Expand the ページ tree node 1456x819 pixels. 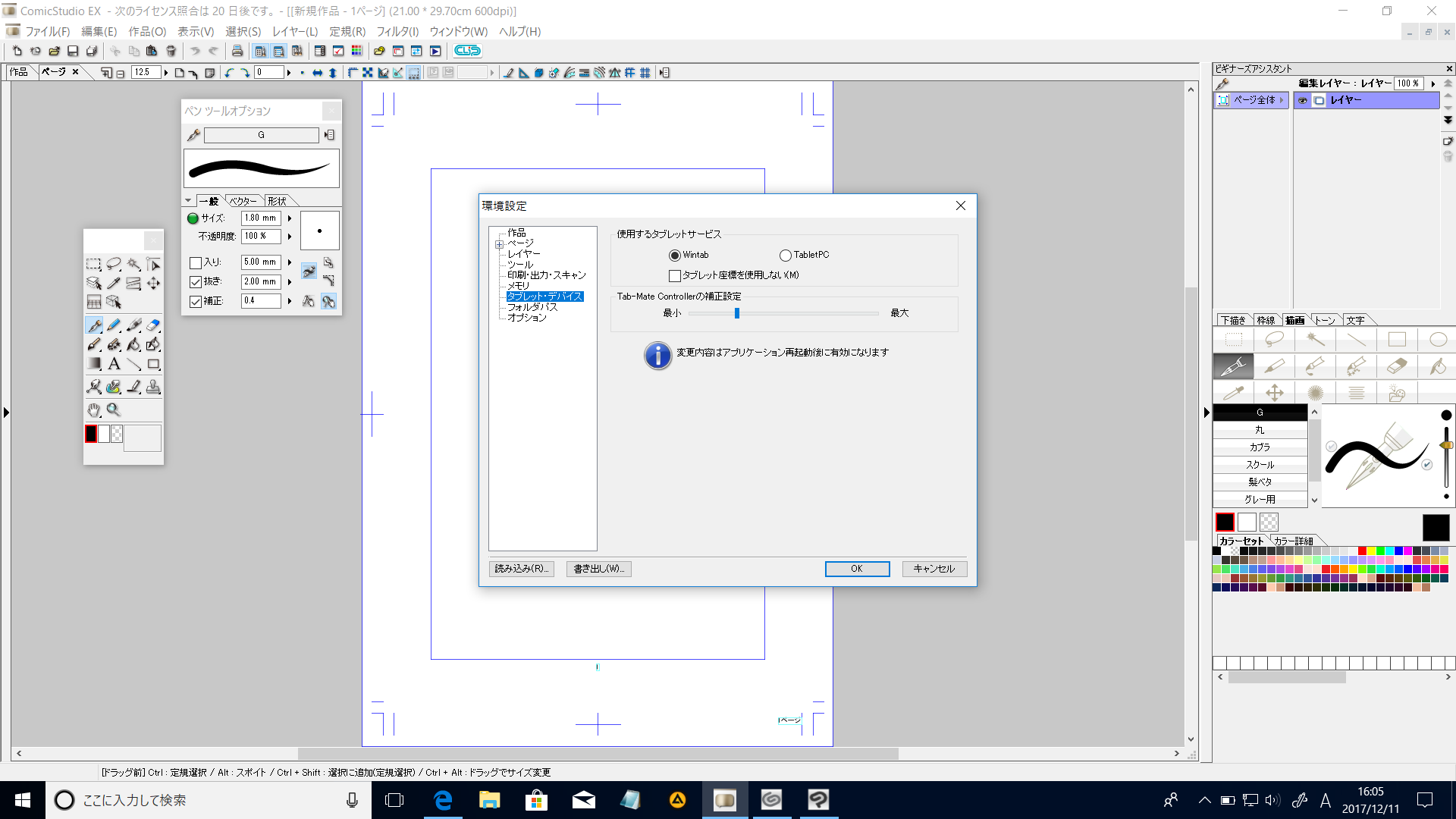(x=499, y=244)
